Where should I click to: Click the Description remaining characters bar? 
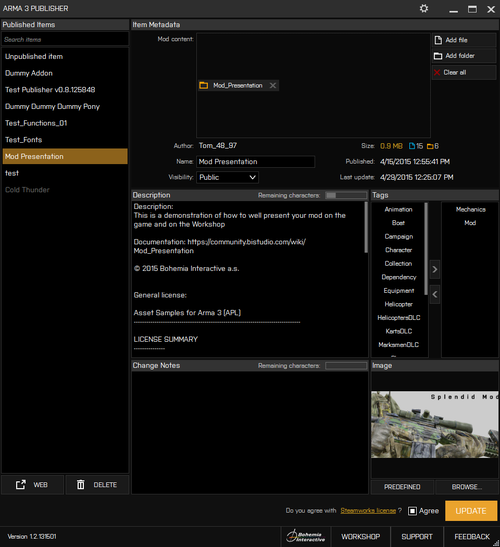pos(346,195)
